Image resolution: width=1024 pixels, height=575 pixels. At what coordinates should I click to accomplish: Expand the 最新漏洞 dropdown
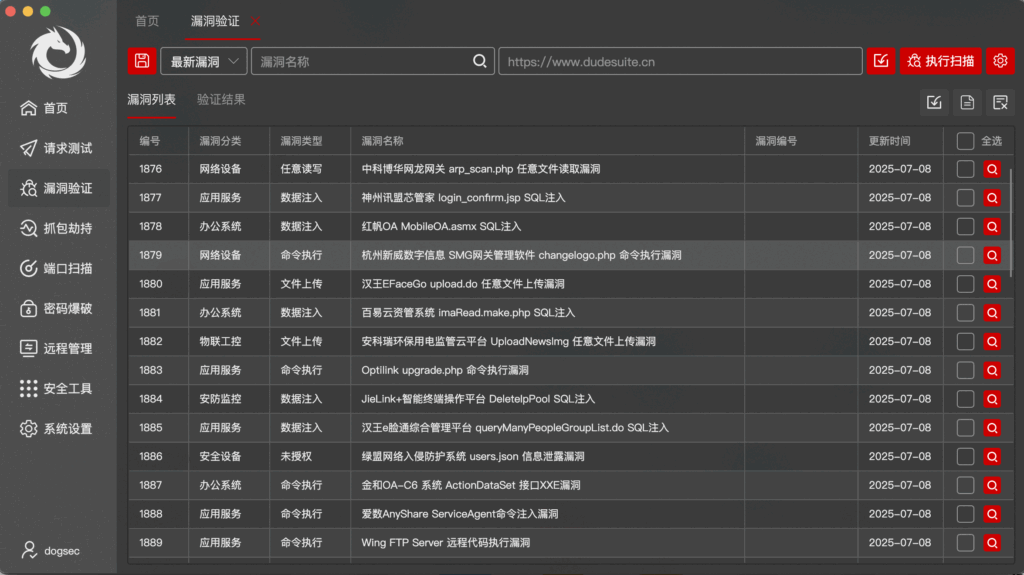point(203,61)
